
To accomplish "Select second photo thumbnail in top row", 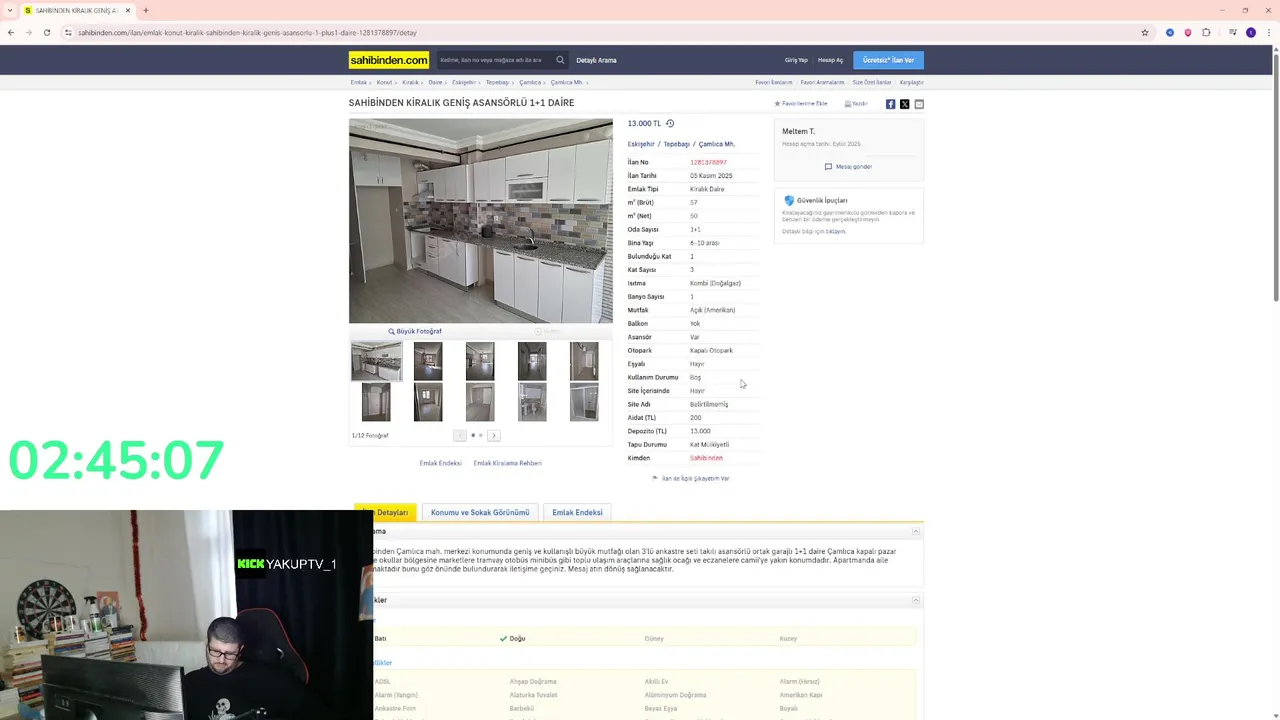I will (428, 361).
